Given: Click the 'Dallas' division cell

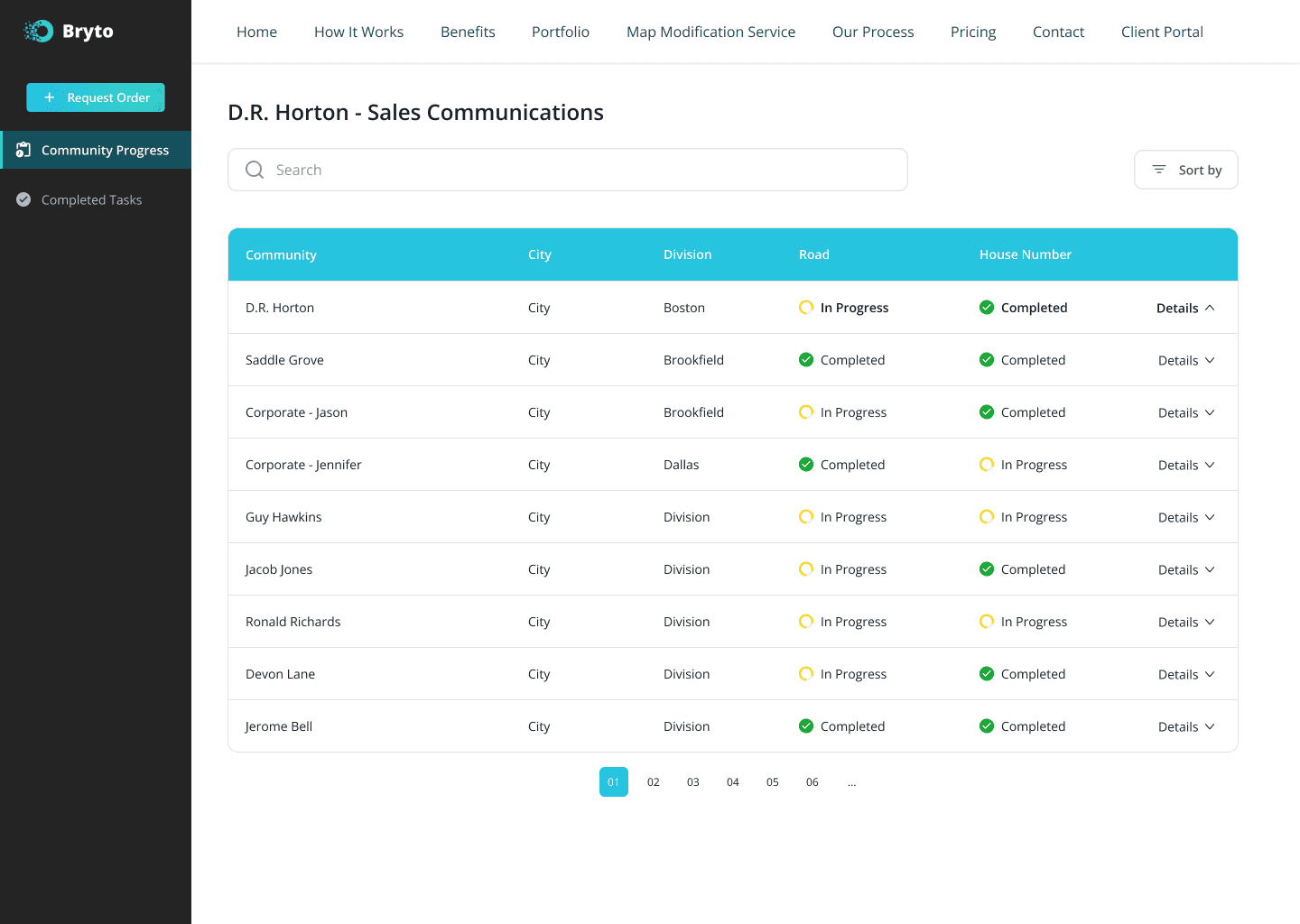Looking at the screenshot, I should (x=682, y=465).
